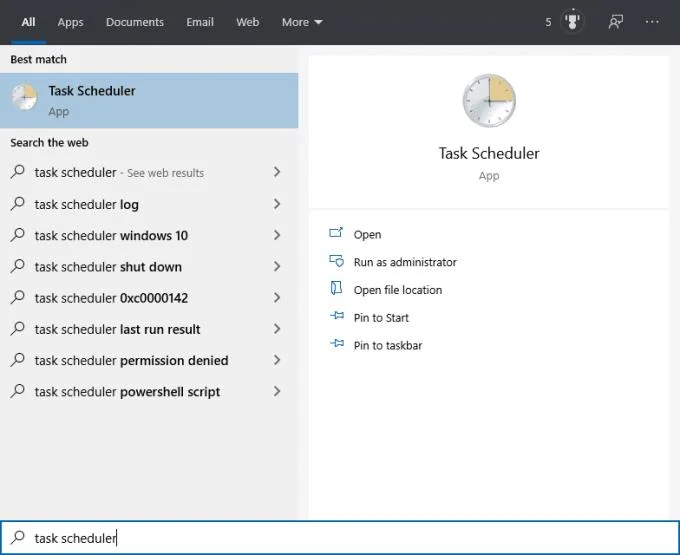Click search icon beside 'See web results'
Screen dimensions: 680x555
(18, 171)
